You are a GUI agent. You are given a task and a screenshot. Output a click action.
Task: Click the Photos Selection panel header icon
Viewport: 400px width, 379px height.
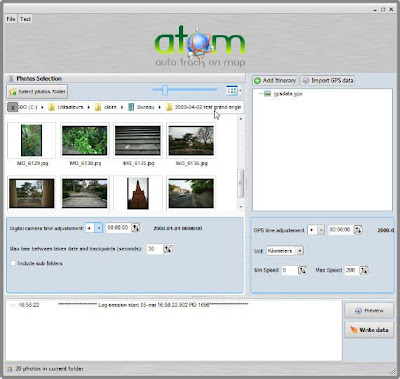(11, 79)
